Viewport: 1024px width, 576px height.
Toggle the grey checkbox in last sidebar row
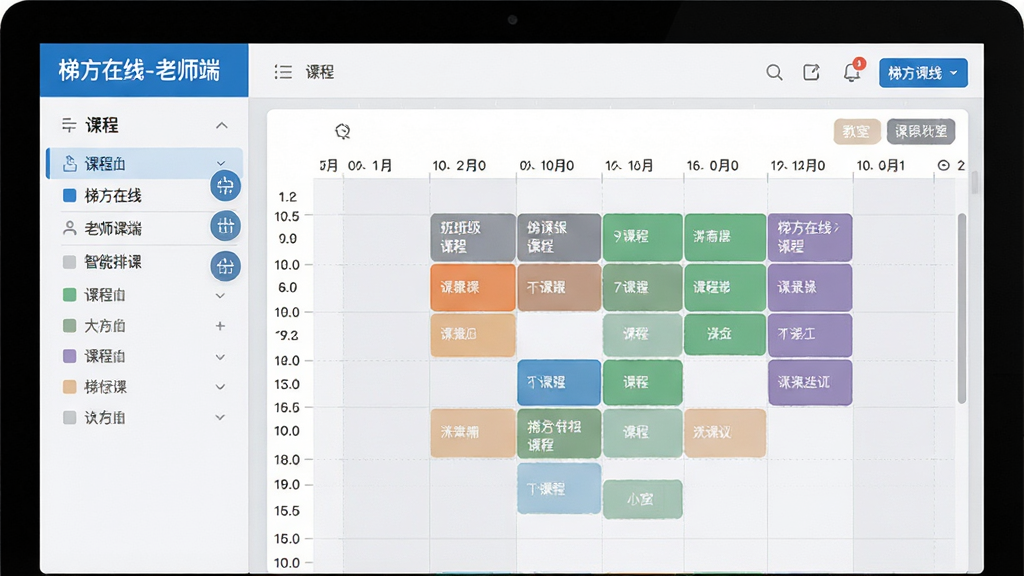pos(69,417)
